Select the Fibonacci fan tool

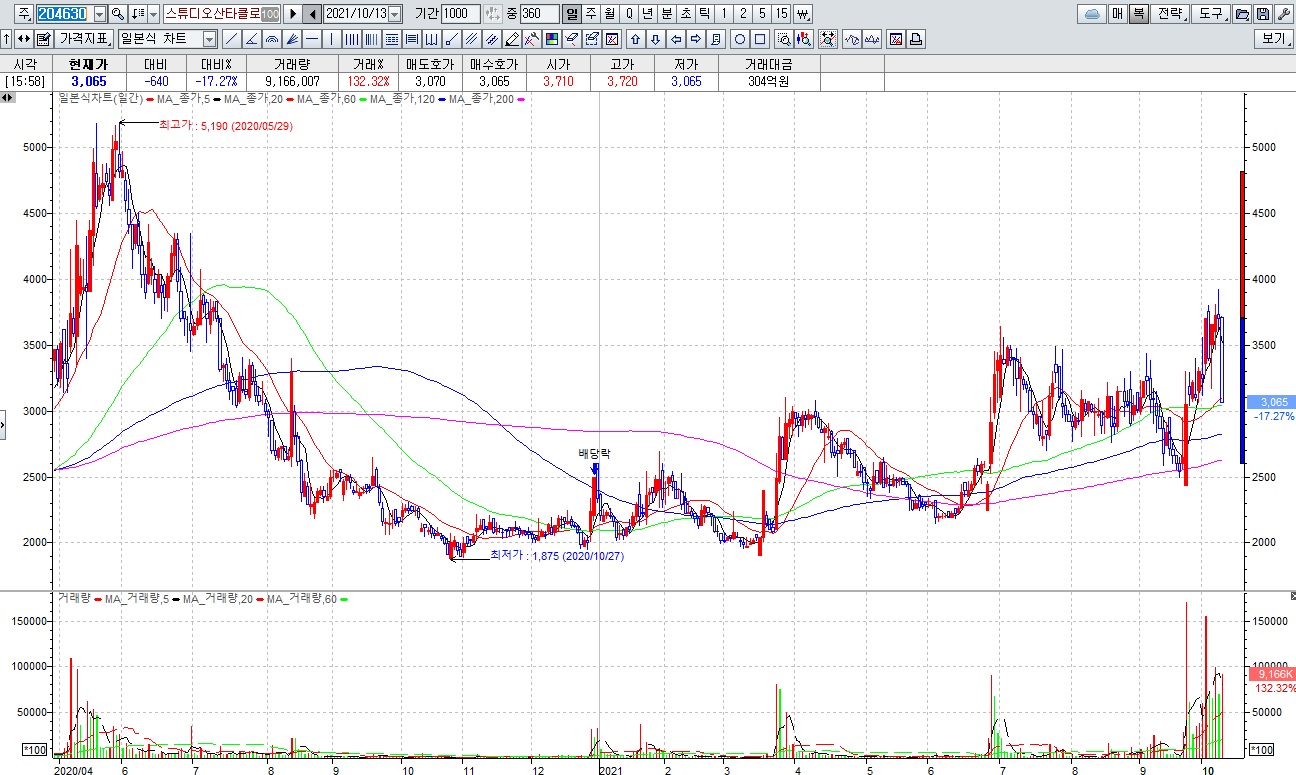(x=292, y=39)
